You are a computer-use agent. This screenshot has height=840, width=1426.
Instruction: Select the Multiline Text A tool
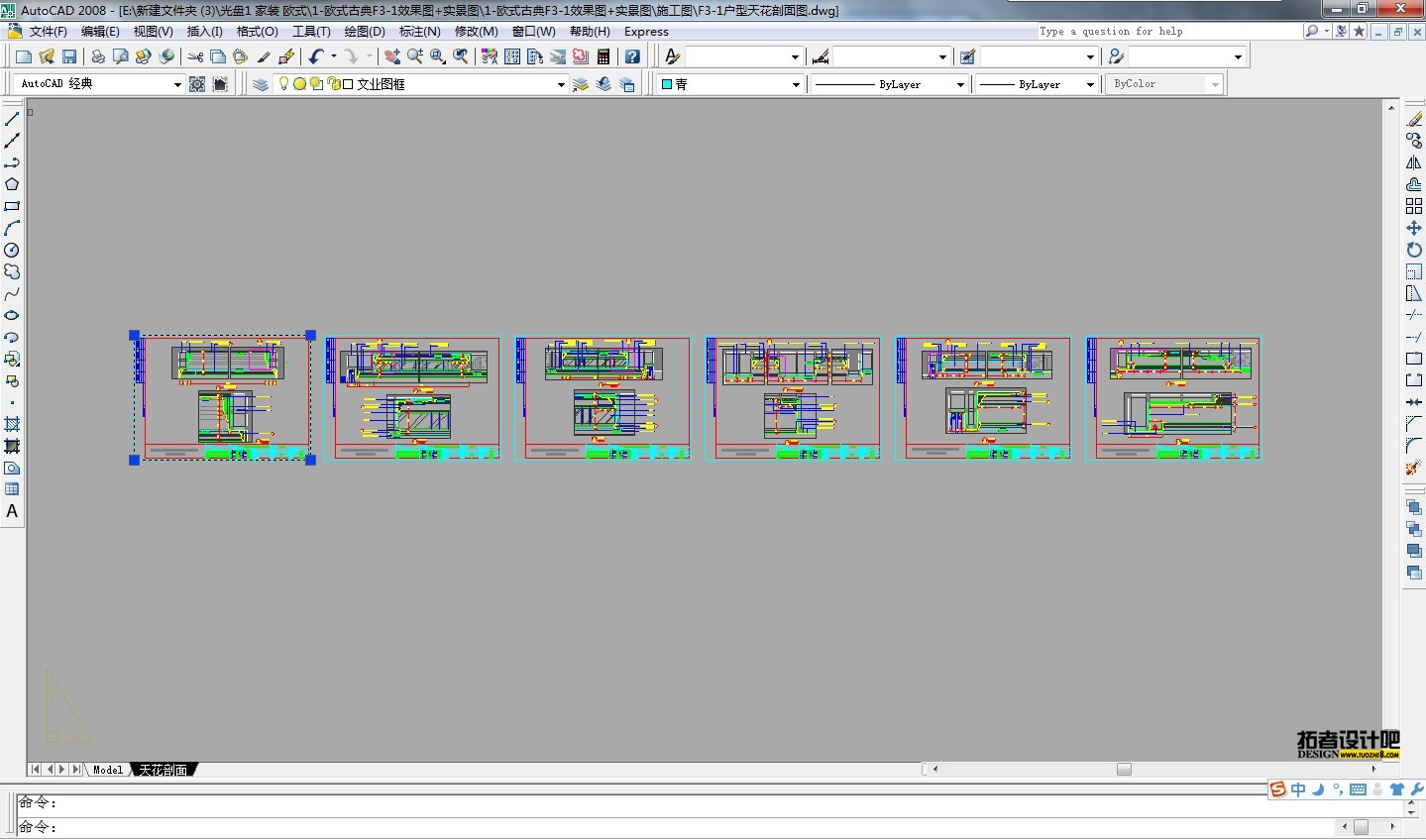(12, 511)
